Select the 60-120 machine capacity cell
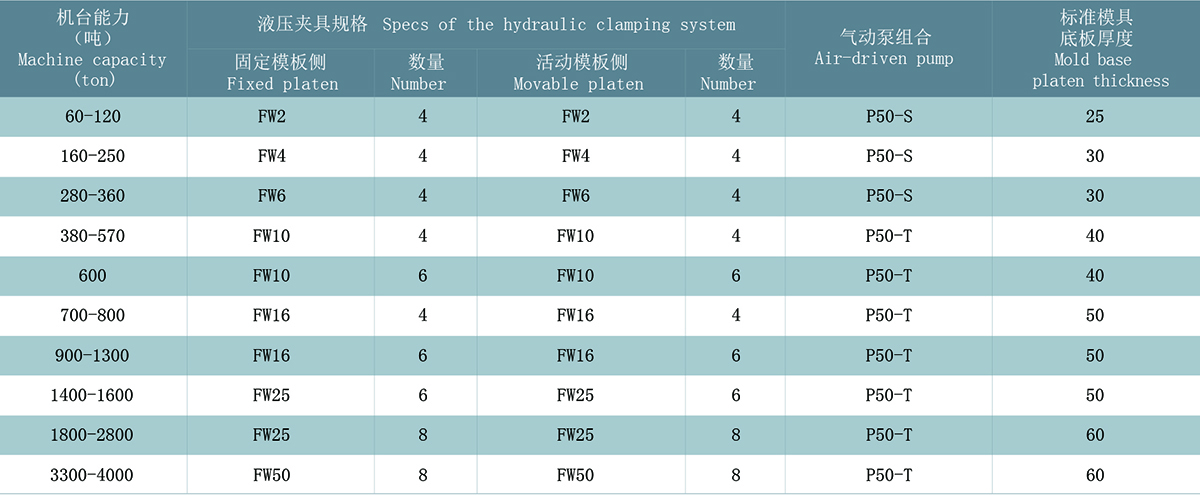 92,117
